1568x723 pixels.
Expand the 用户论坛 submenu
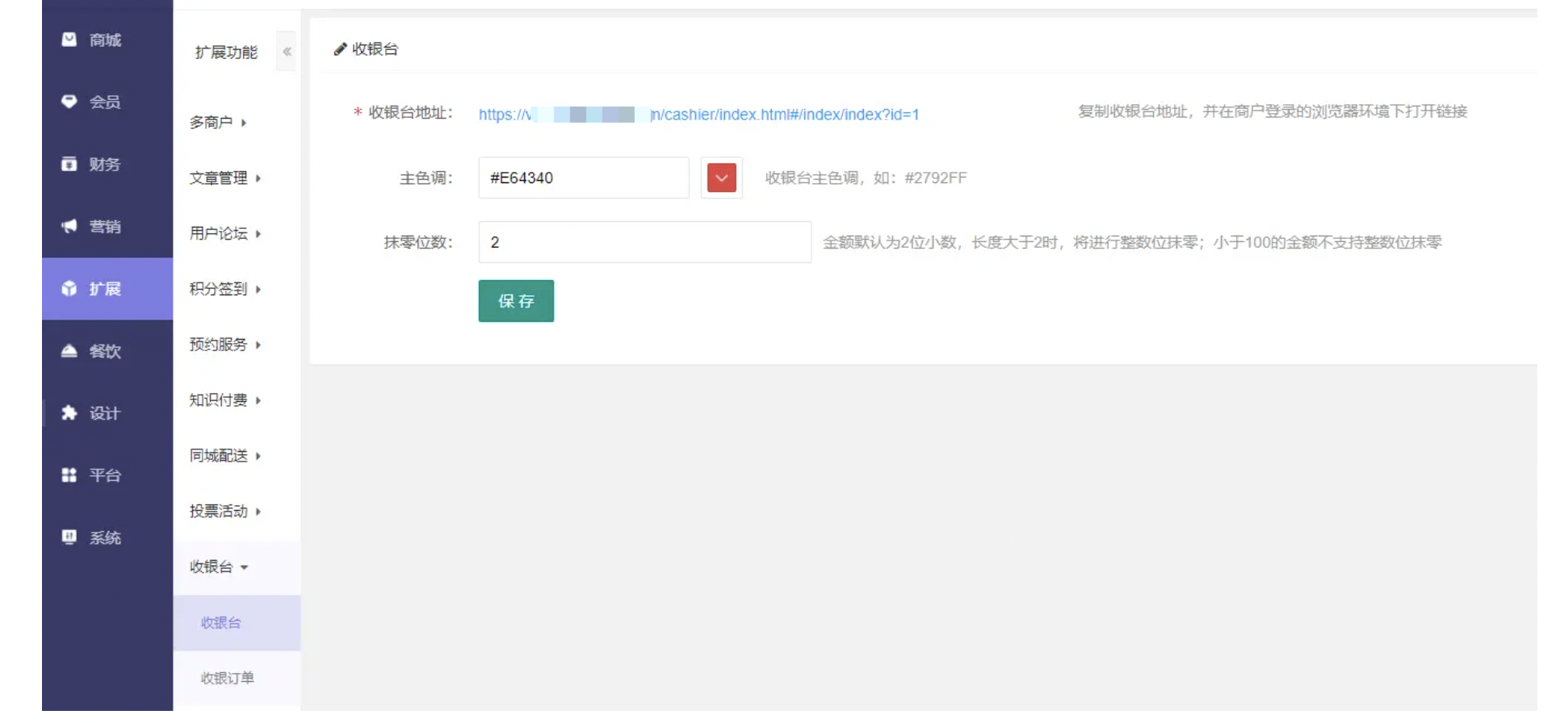[x=225, y=233]
